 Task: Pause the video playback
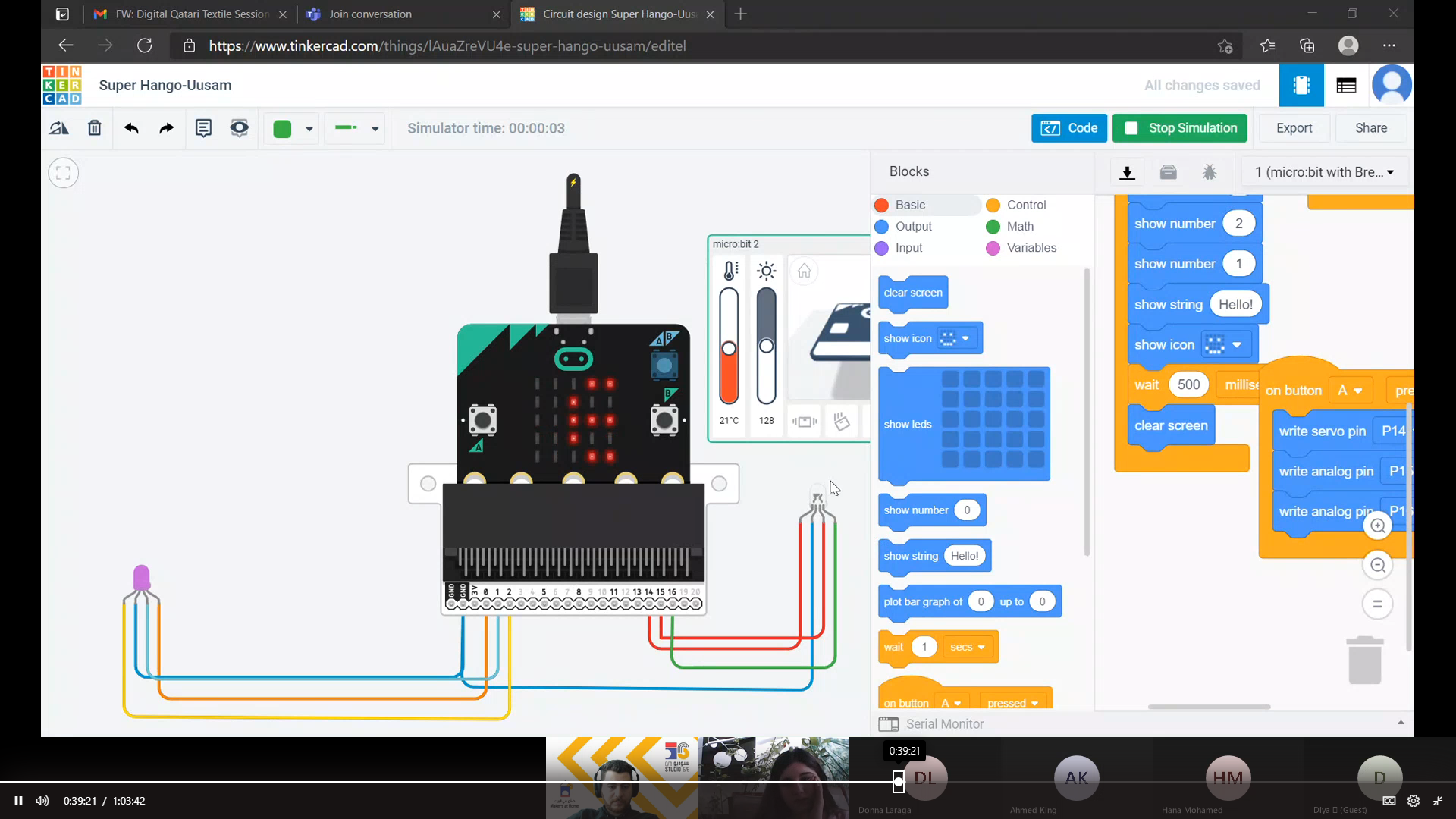(18, 801)
